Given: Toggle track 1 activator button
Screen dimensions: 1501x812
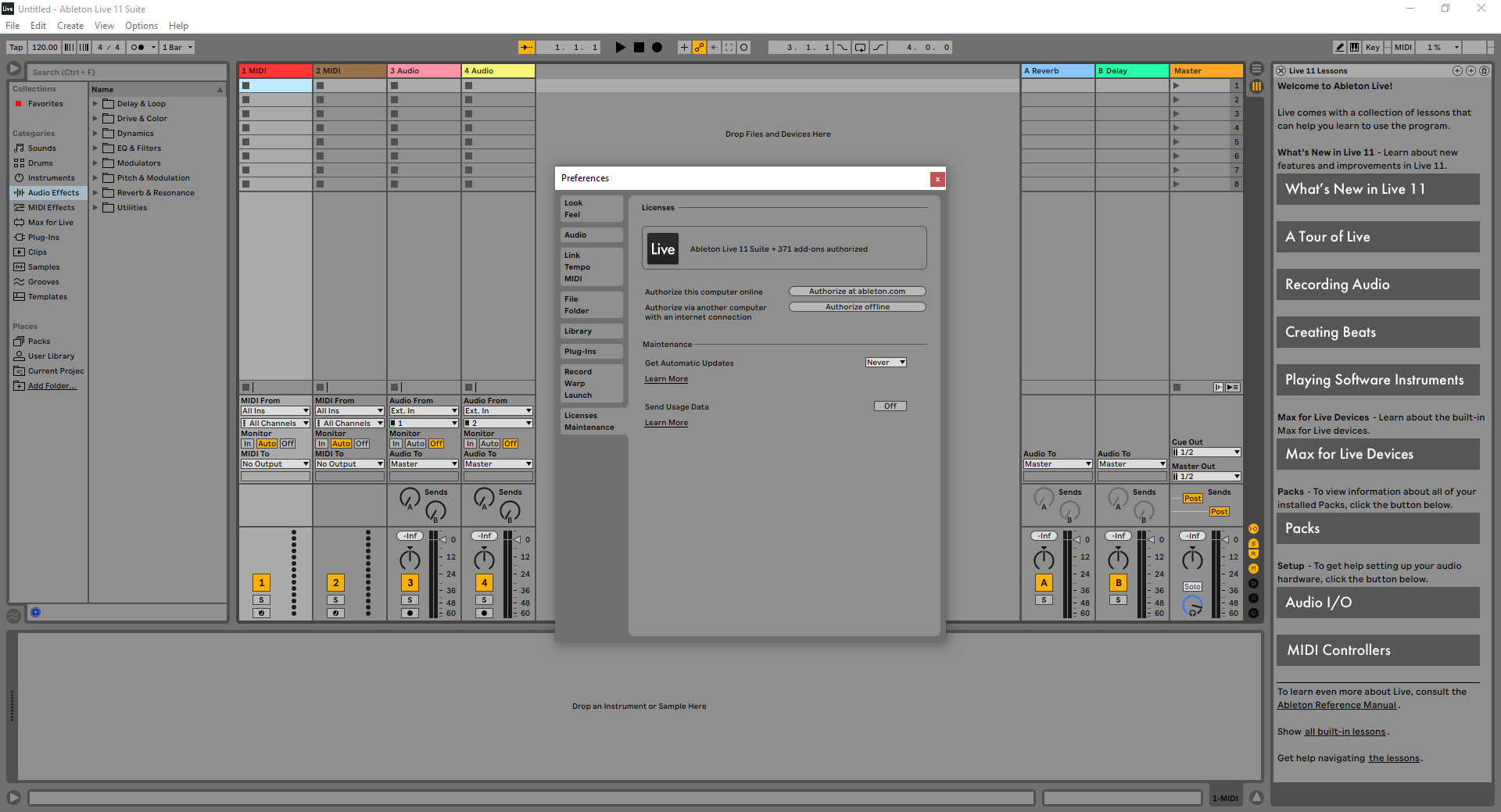Looking at the screenshot, I should tap(261, 582).
